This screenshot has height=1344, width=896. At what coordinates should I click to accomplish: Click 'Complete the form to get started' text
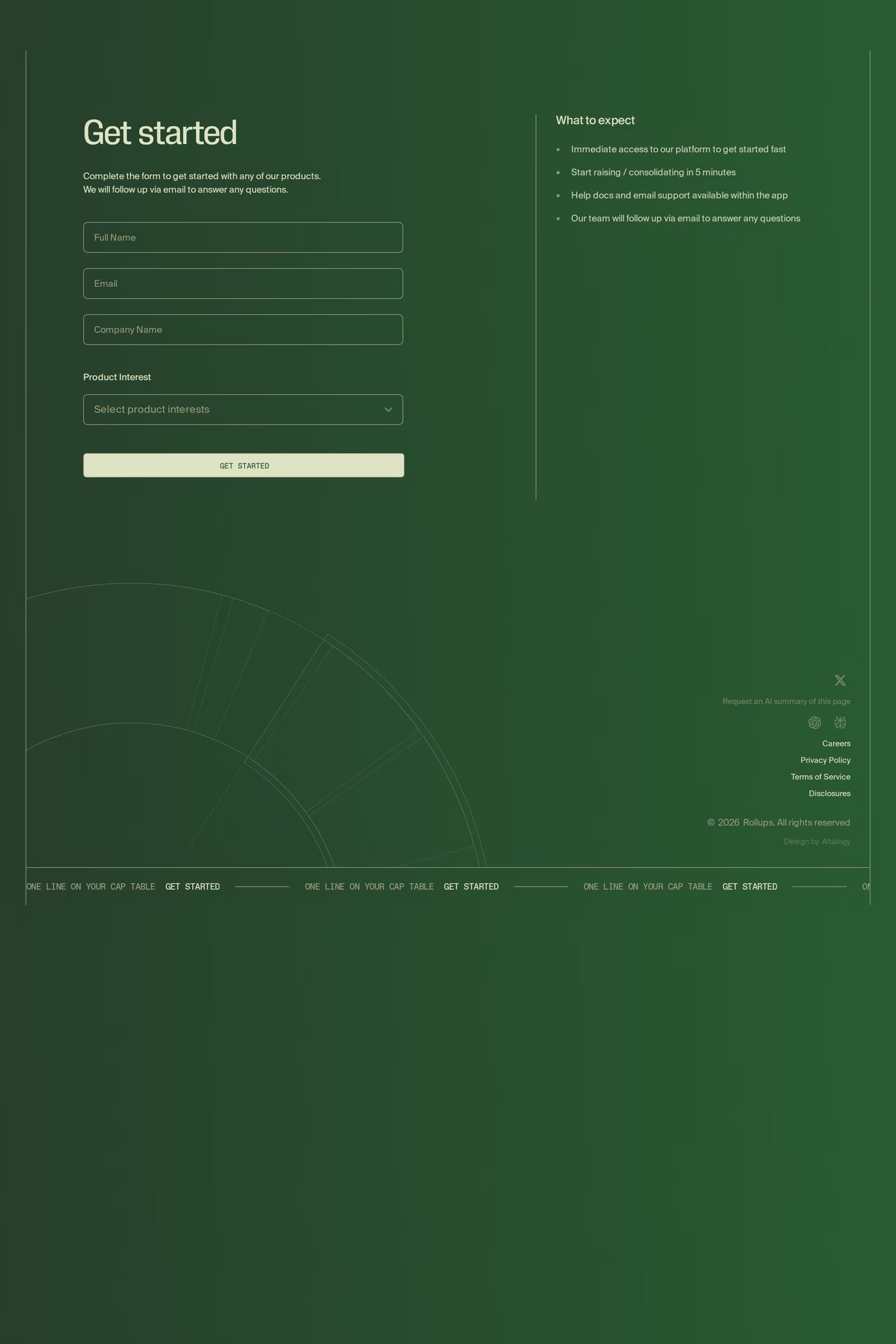202,182
